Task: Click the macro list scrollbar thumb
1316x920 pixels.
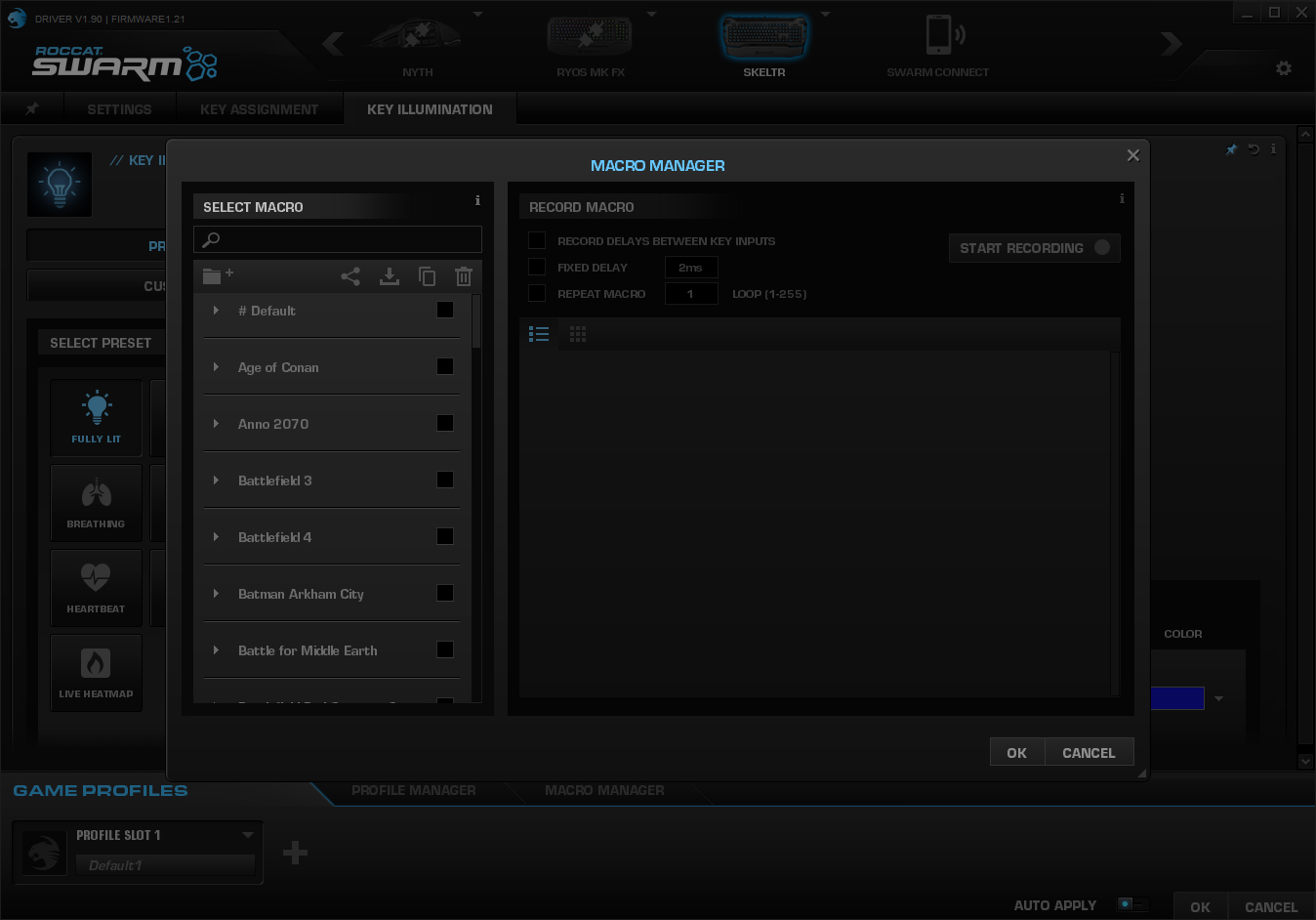Action: click(476, 321)
